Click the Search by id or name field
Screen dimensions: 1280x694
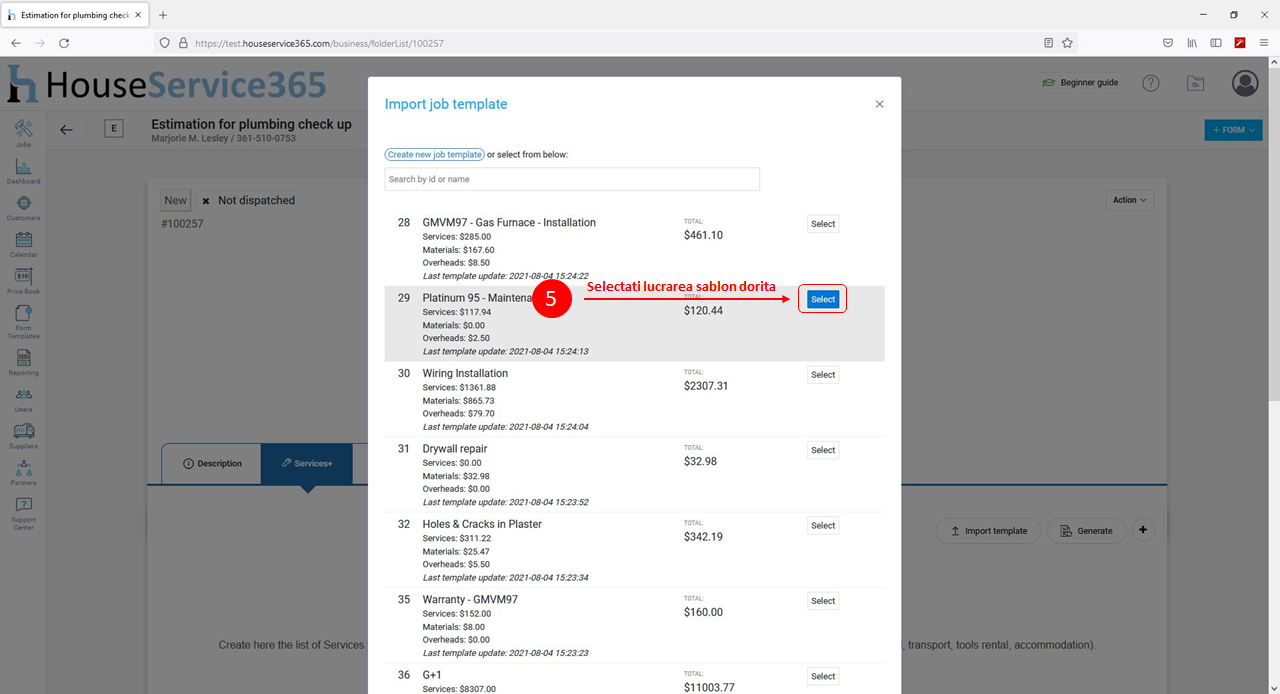pyautogui.click(x=572, y=179)
